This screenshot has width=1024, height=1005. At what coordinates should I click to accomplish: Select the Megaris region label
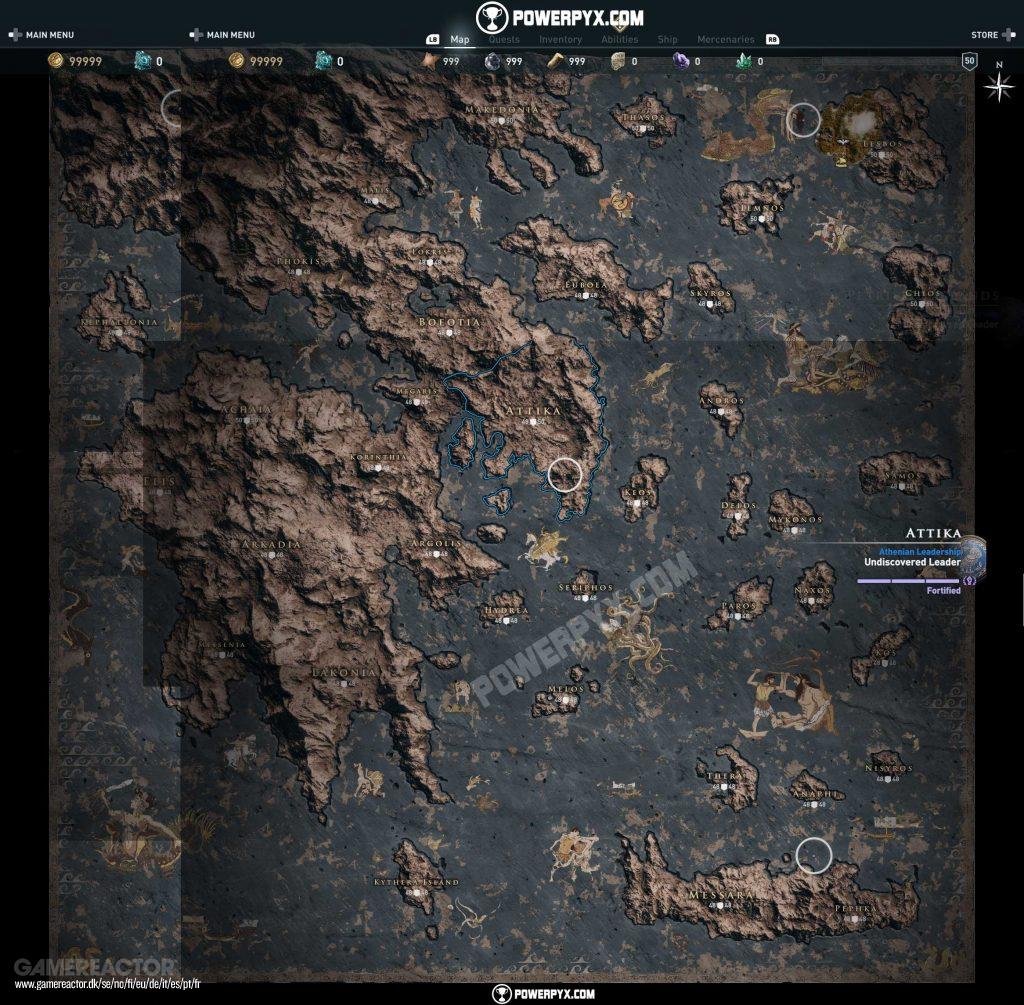[417, 392]
